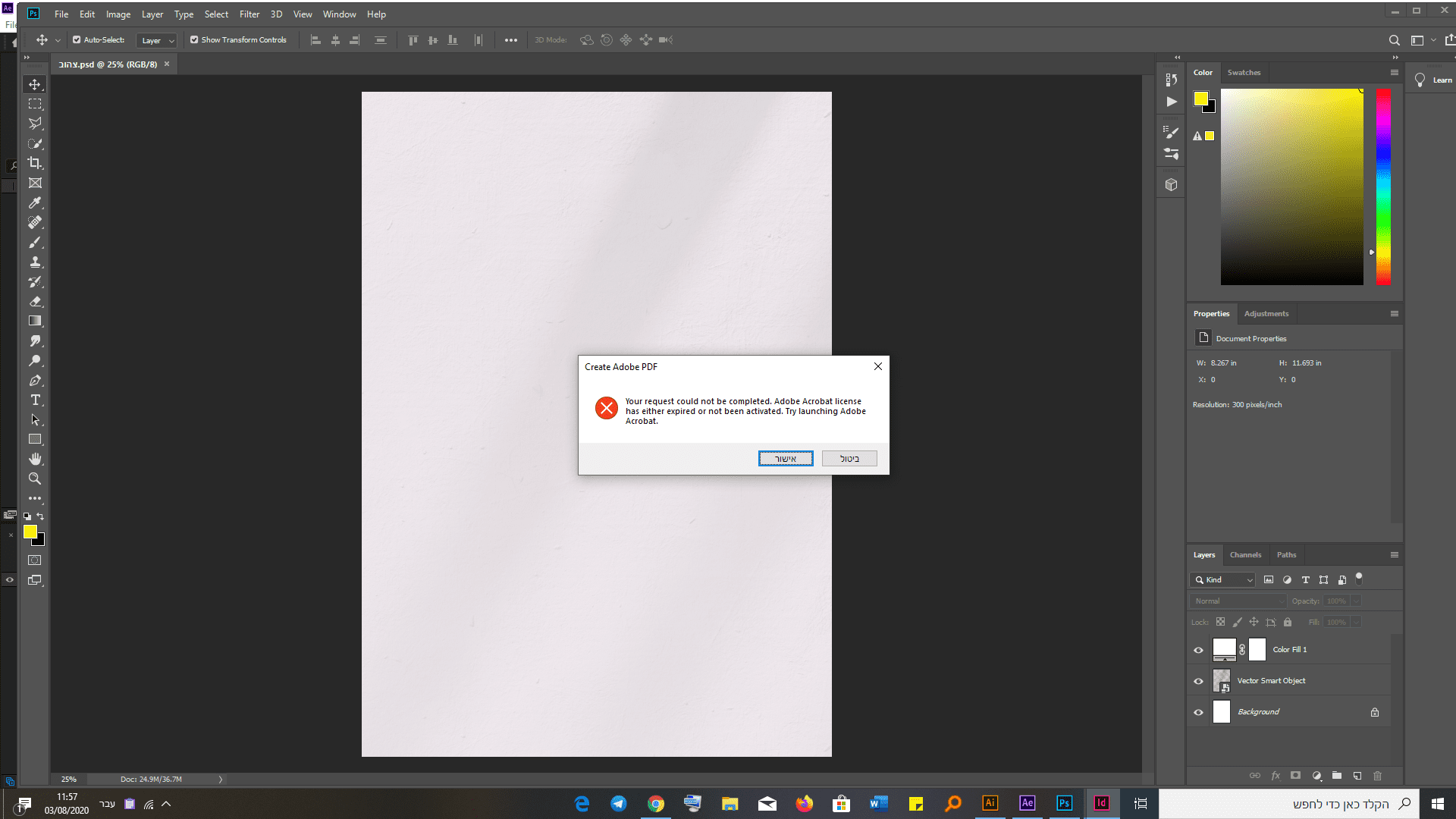Select the Hand tool
The width and height of the screenshot is (1456, 819).
[x=35, y=459]
